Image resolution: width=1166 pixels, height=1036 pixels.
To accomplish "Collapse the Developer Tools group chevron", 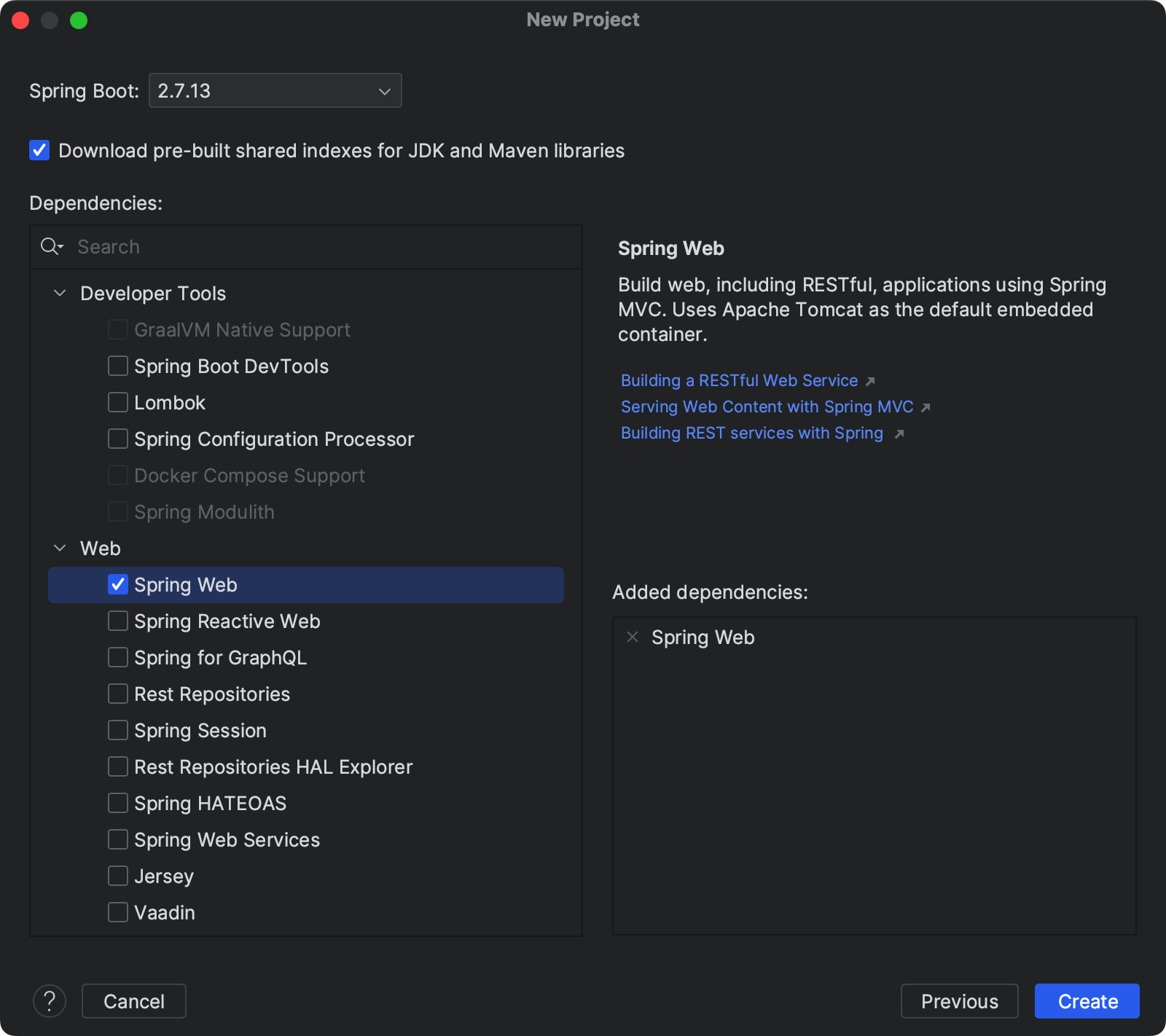I will pos(60,293).
